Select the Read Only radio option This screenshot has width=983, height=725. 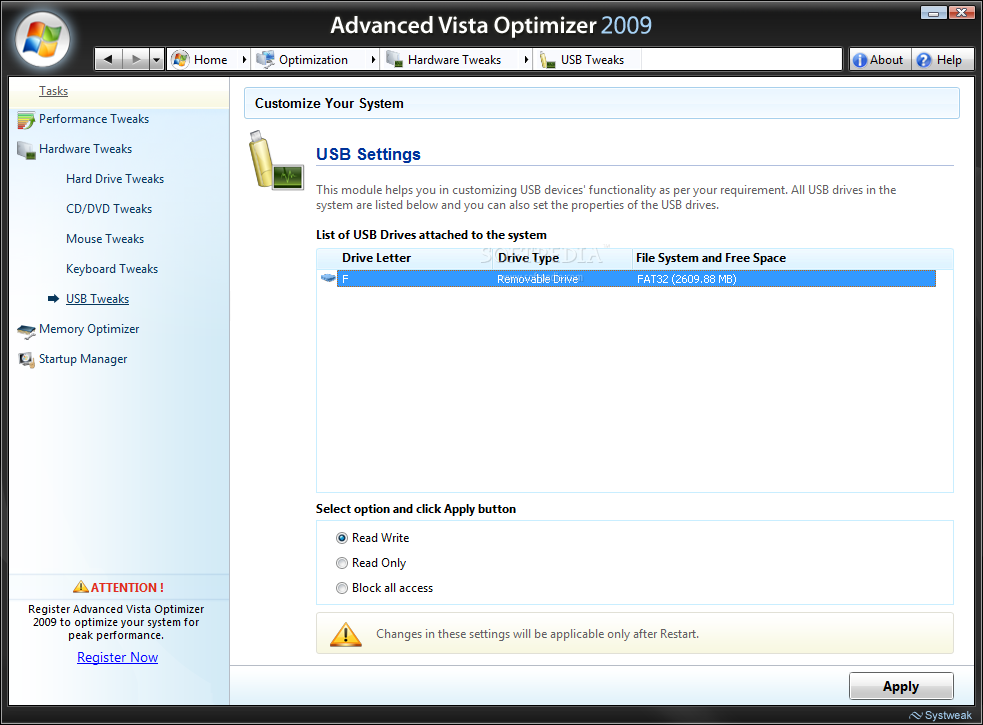click(x=342, y=563)
